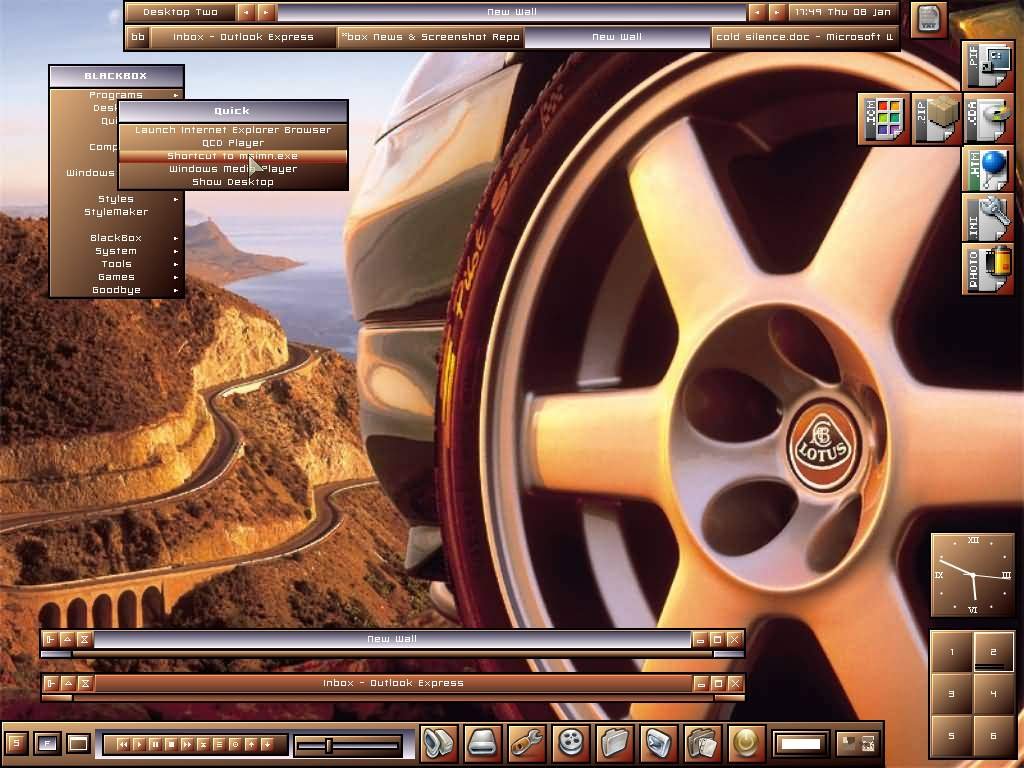1024x768 pixels.
Task: Switch to Inbox - Outlook Express task
Action: 243,37
